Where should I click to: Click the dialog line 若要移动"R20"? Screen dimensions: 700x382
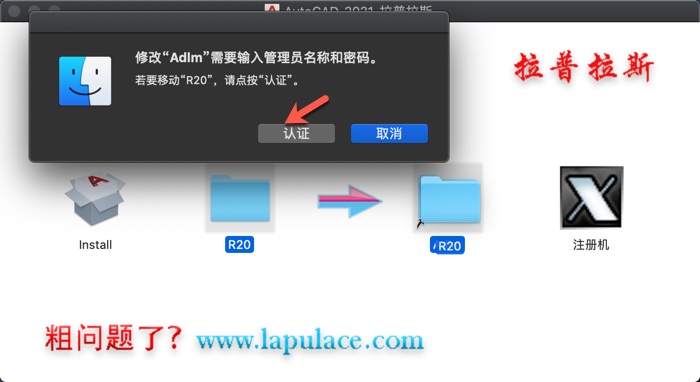[x=217, y=81]
